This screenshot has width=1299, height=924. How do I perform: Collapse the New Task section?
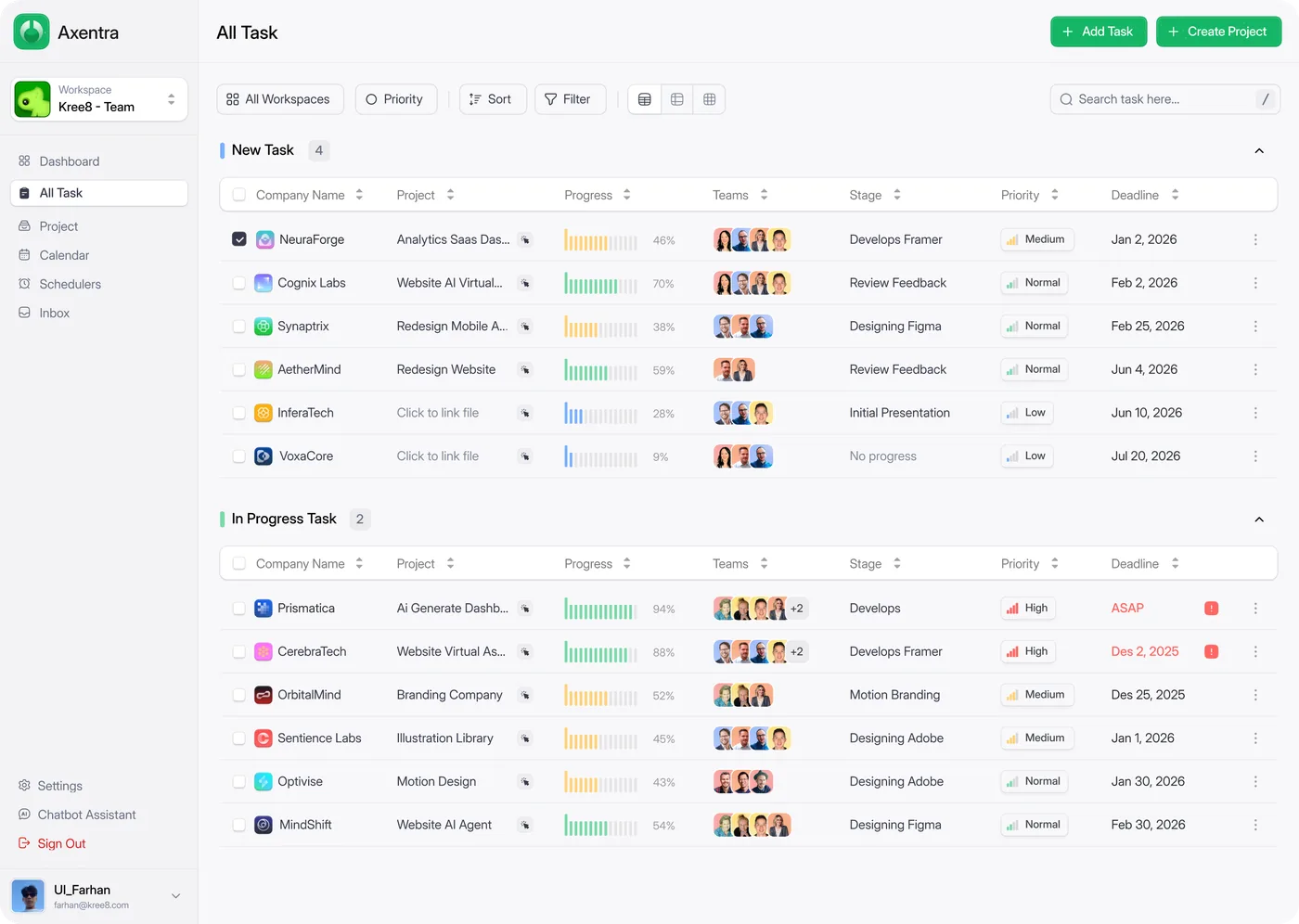click(x=1259, y=150)
